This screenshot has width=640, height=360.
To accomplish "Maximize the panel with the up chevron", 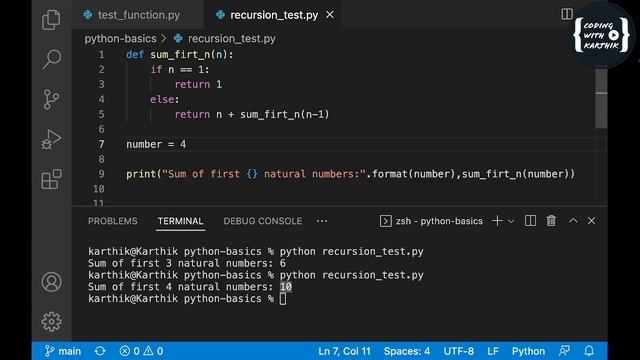I will 573,221.
